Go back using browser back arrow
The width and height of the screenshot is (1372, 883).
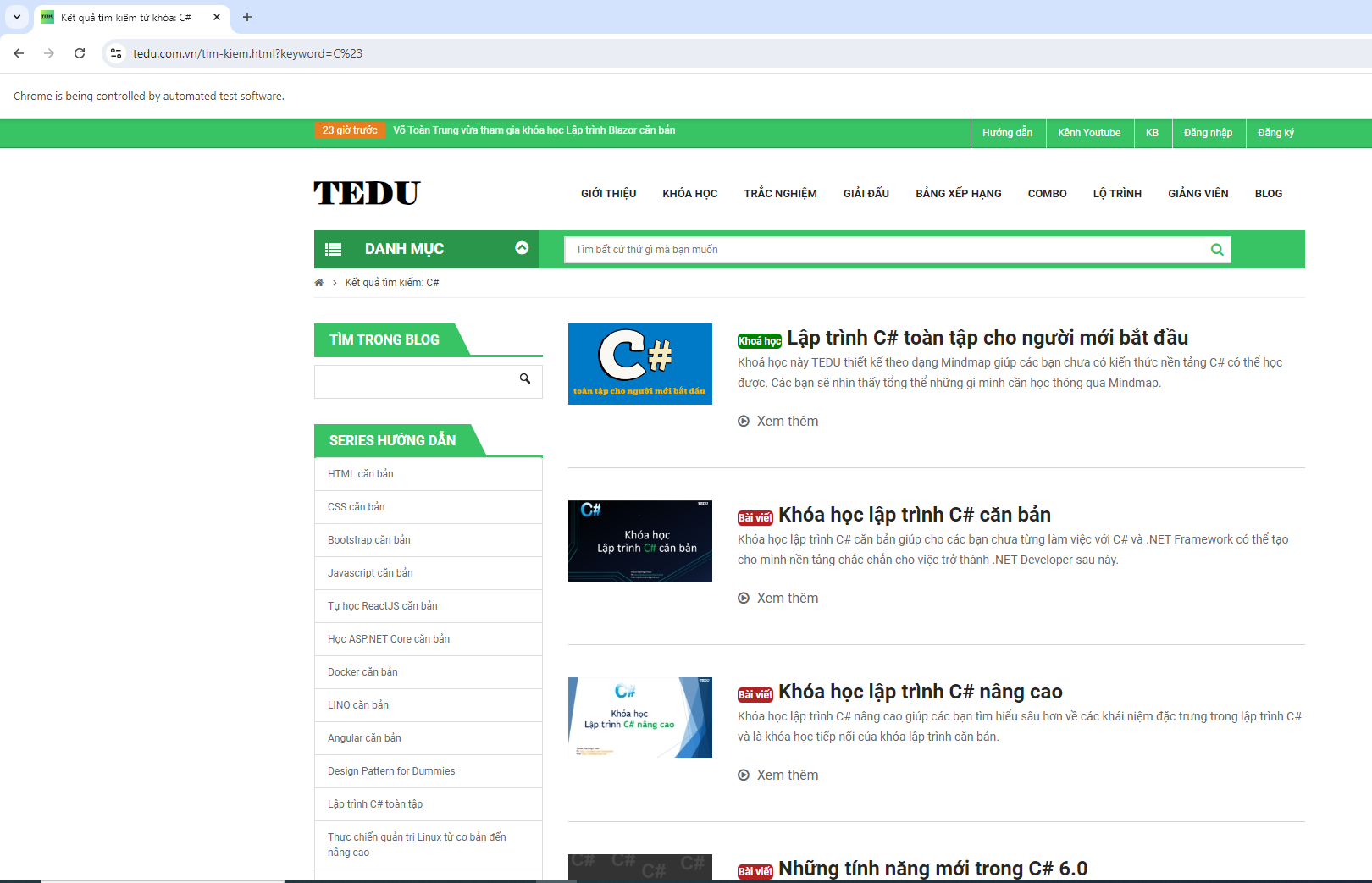[19, 53]
